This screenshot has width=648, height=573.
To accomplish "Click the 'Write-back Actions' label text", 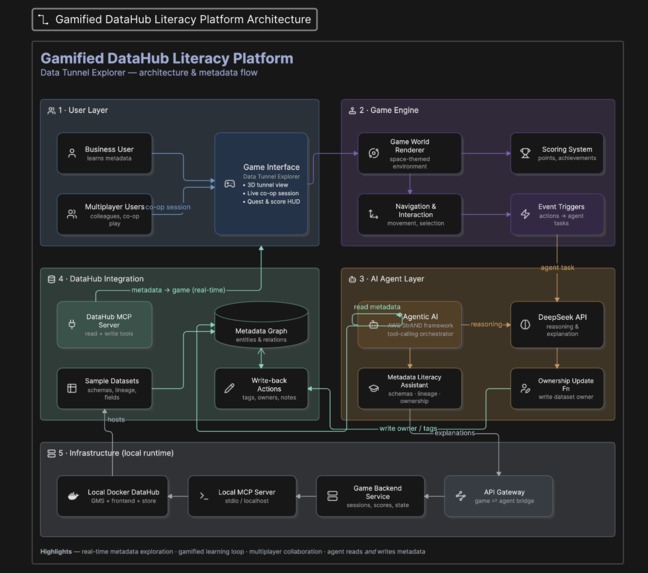I will (x=269, y=385).
